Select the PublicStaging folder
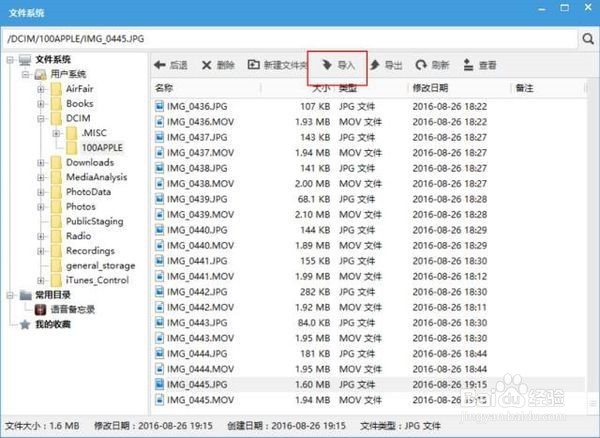 pos(95,221)
